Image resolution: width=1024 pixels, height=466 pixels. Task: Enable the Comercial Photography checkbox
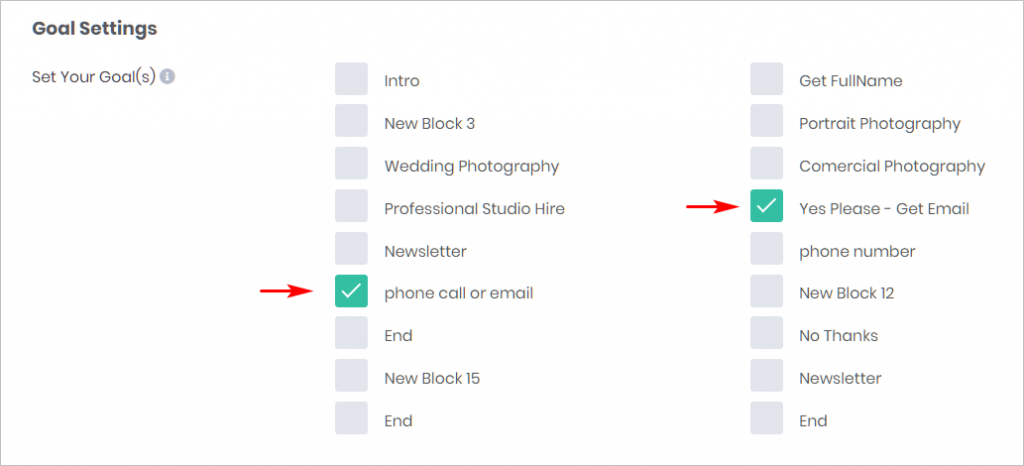pyautogui.click(x=767, y=164)
